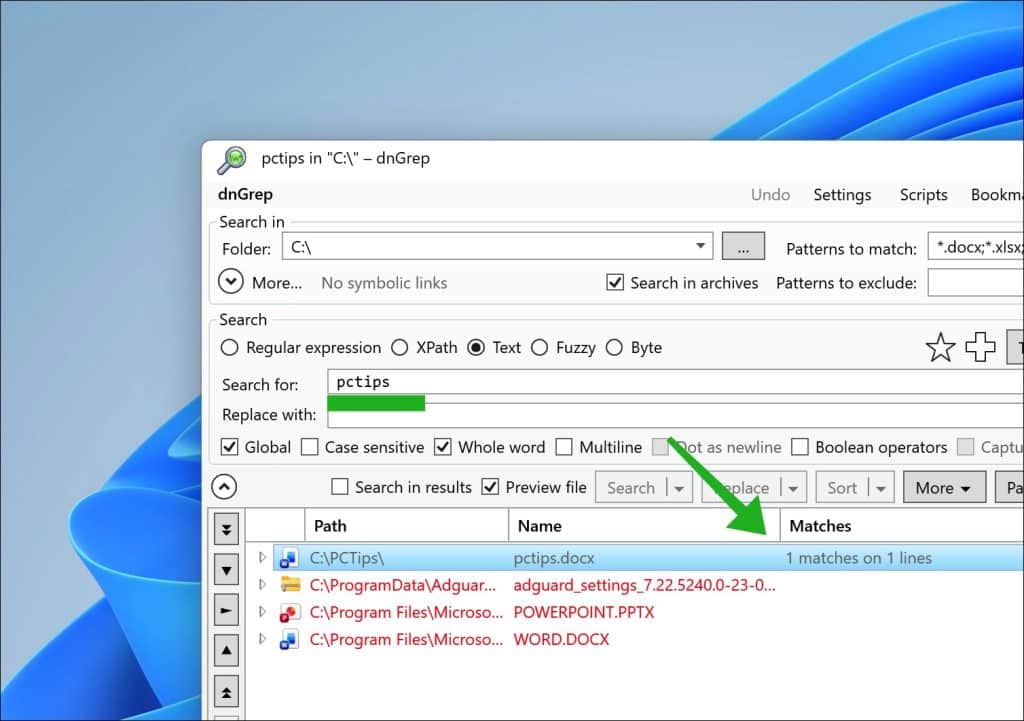1024x721 pixels.
Task: Enable Case sensitive matching
Action: pos(310,447)
